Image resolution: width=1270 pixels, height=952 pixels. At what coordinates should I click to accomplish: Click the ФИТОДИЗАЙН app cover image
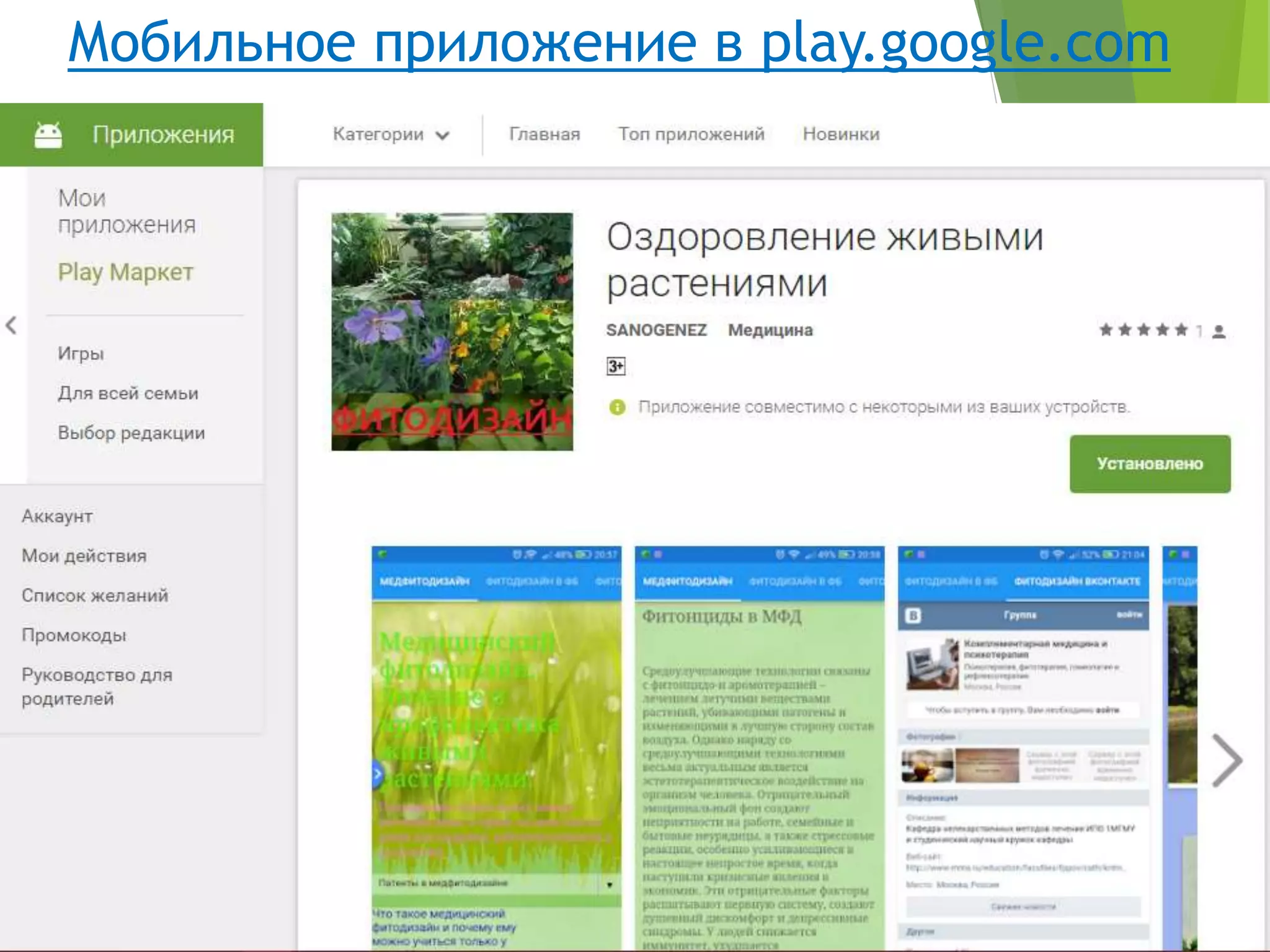(452, 332)
